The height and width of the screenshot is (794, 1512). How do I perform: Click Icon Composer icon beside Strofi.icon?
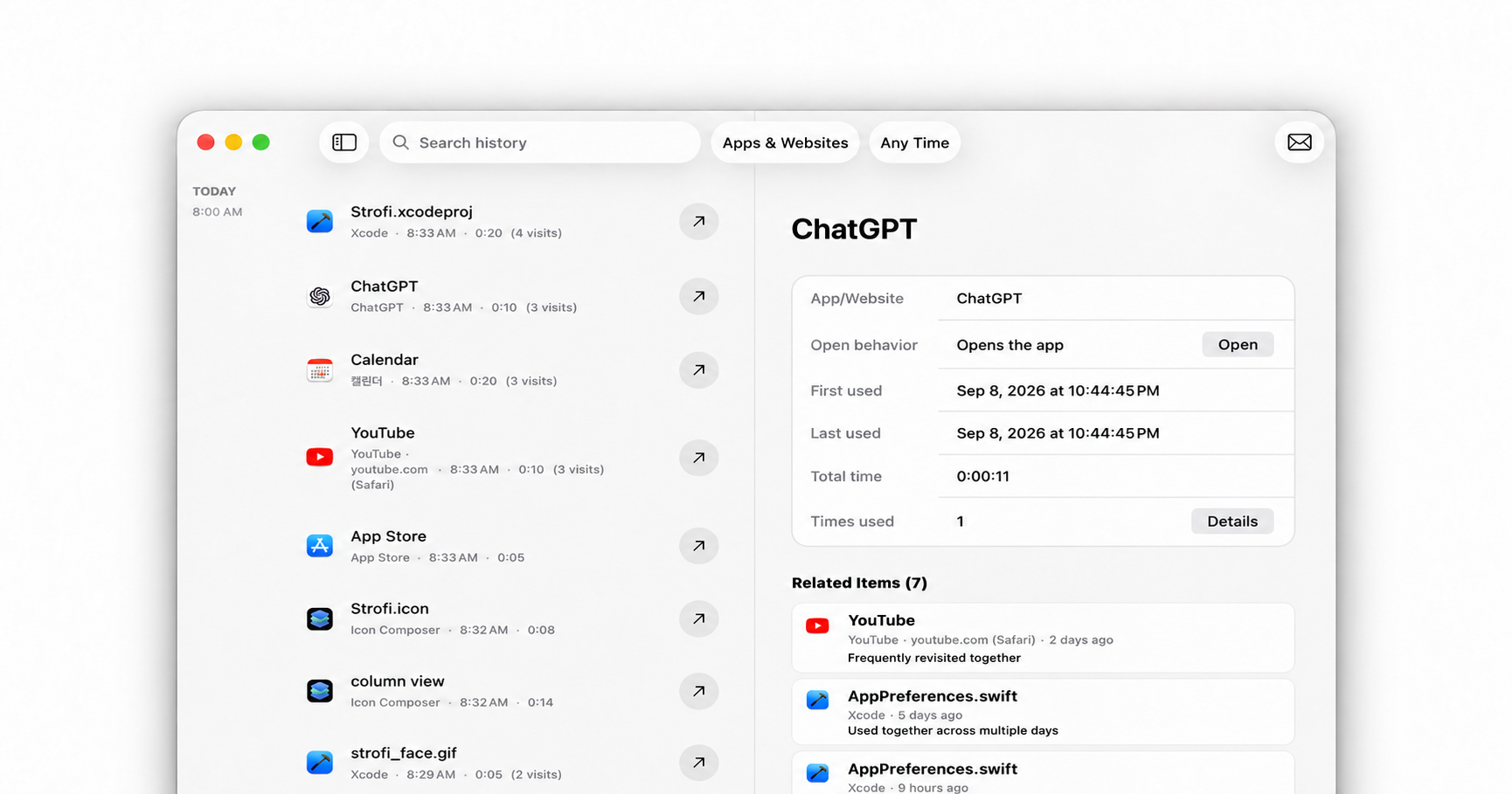(320, 618)
